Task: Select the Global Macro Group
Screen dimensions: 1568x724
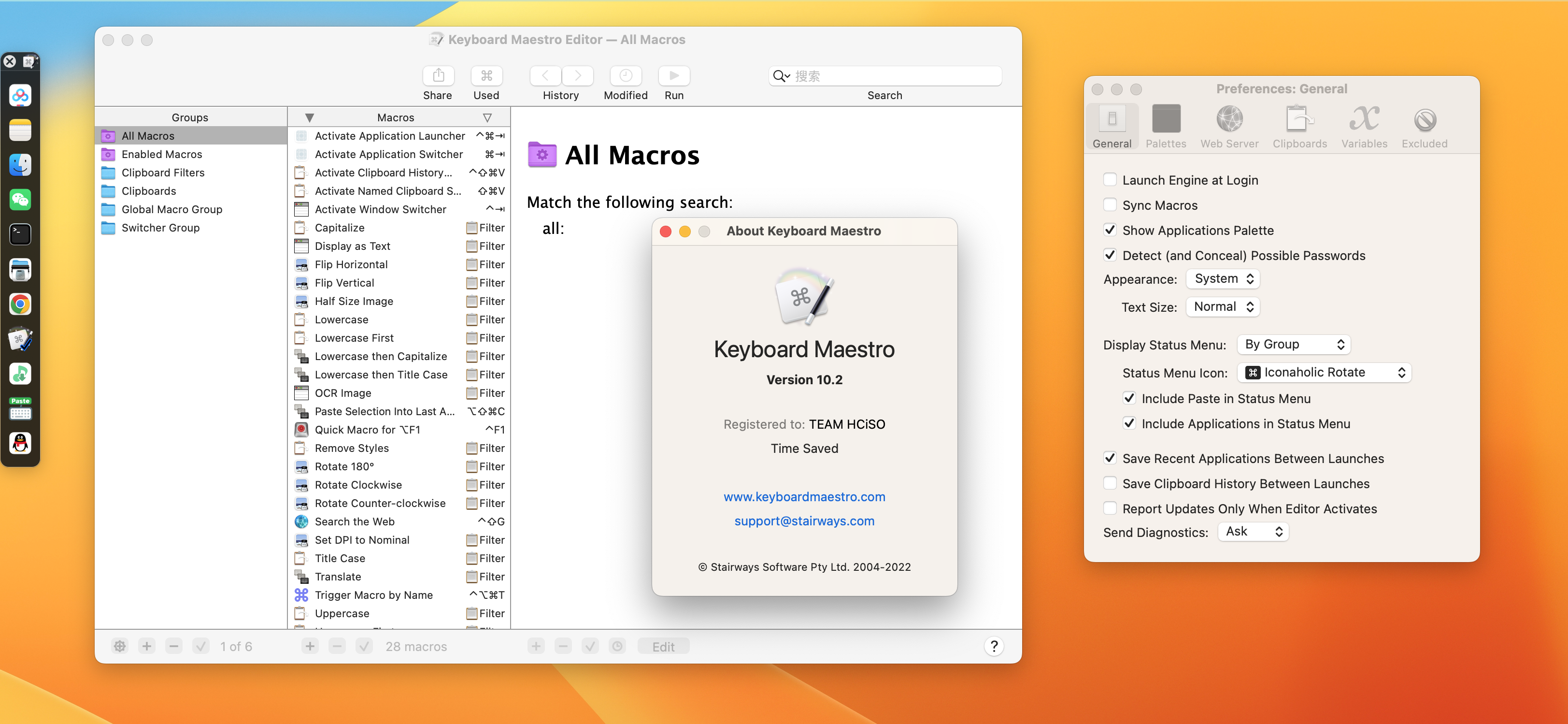Action: click(x=191, y=209)
